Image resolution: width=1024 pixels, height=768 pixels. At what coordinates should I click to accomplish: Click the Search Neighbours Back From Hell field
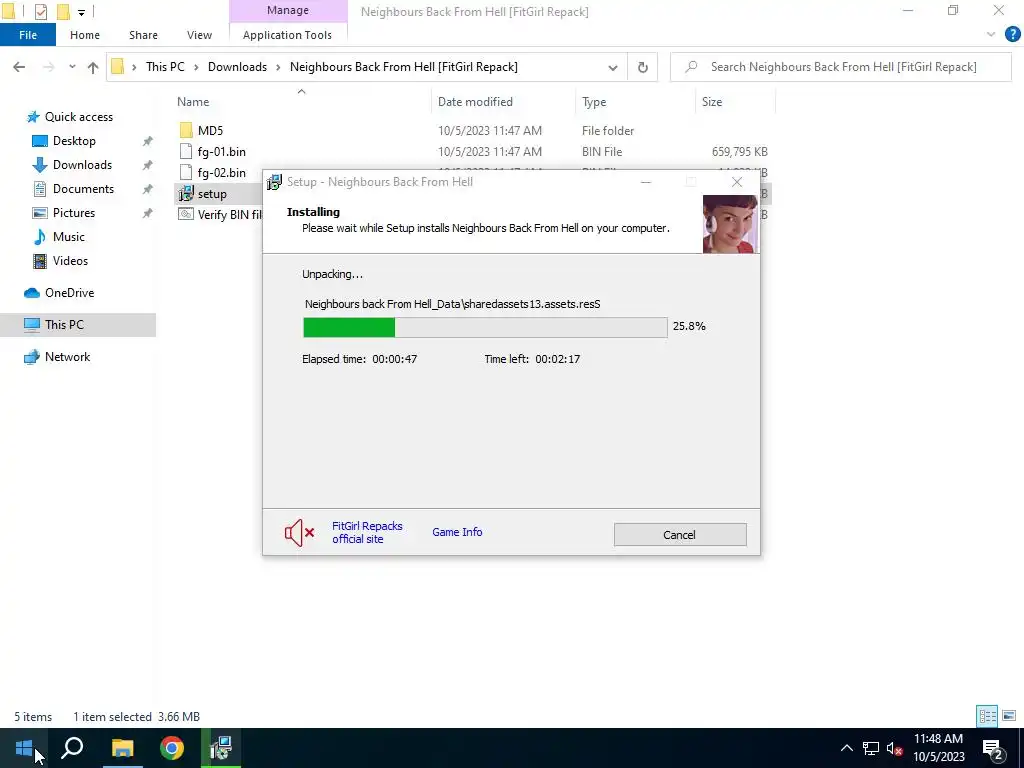pos(841,67)
